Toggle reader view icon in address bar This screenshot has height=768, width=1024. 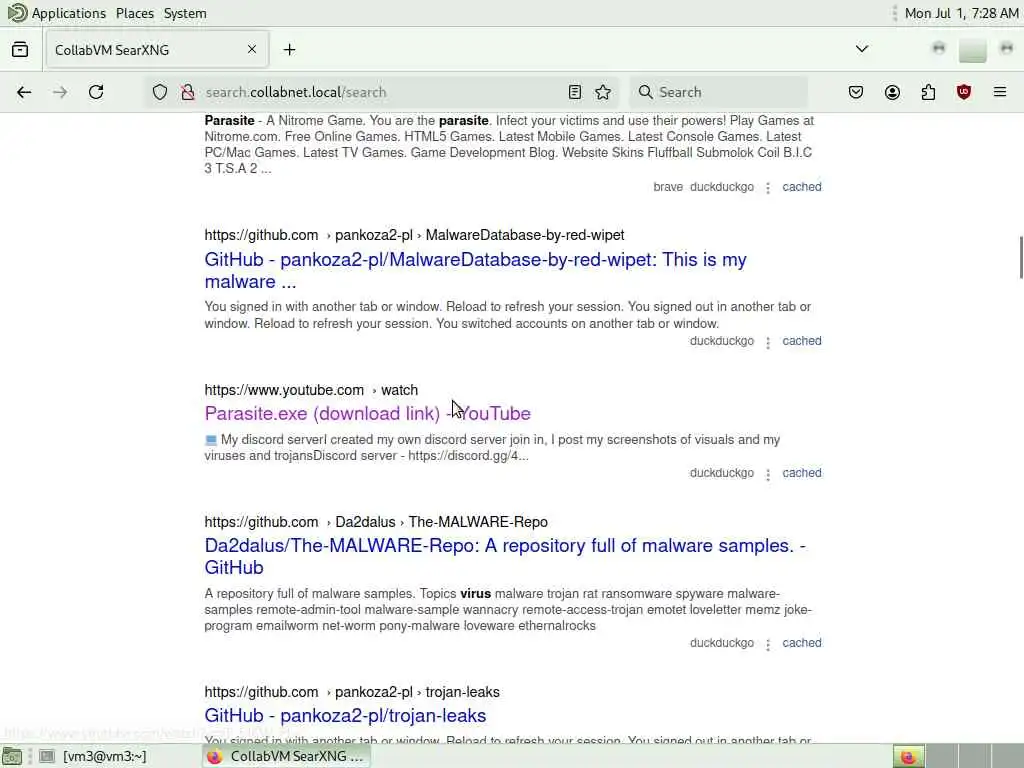click(575, 92)
